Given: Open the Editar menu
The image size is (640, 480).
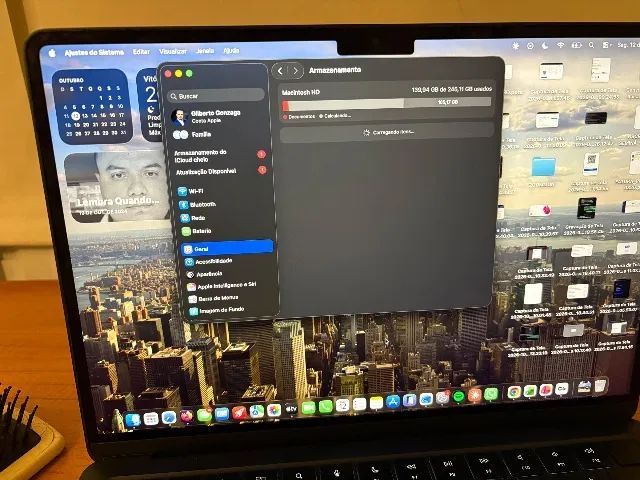Looking at the screenshot, I should click(x=141, y=52).
